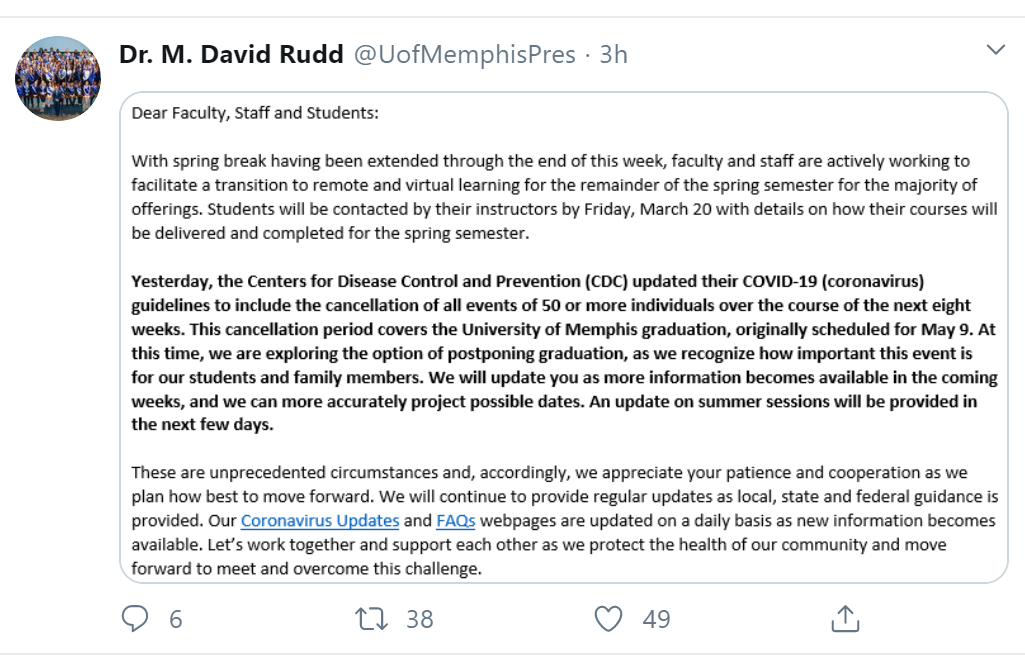The width and height of the screenshot is (1025, 662).
Task: Click the display name Dr. M. David Rudd
Action: pyautogui.click(x=231, y=54)
